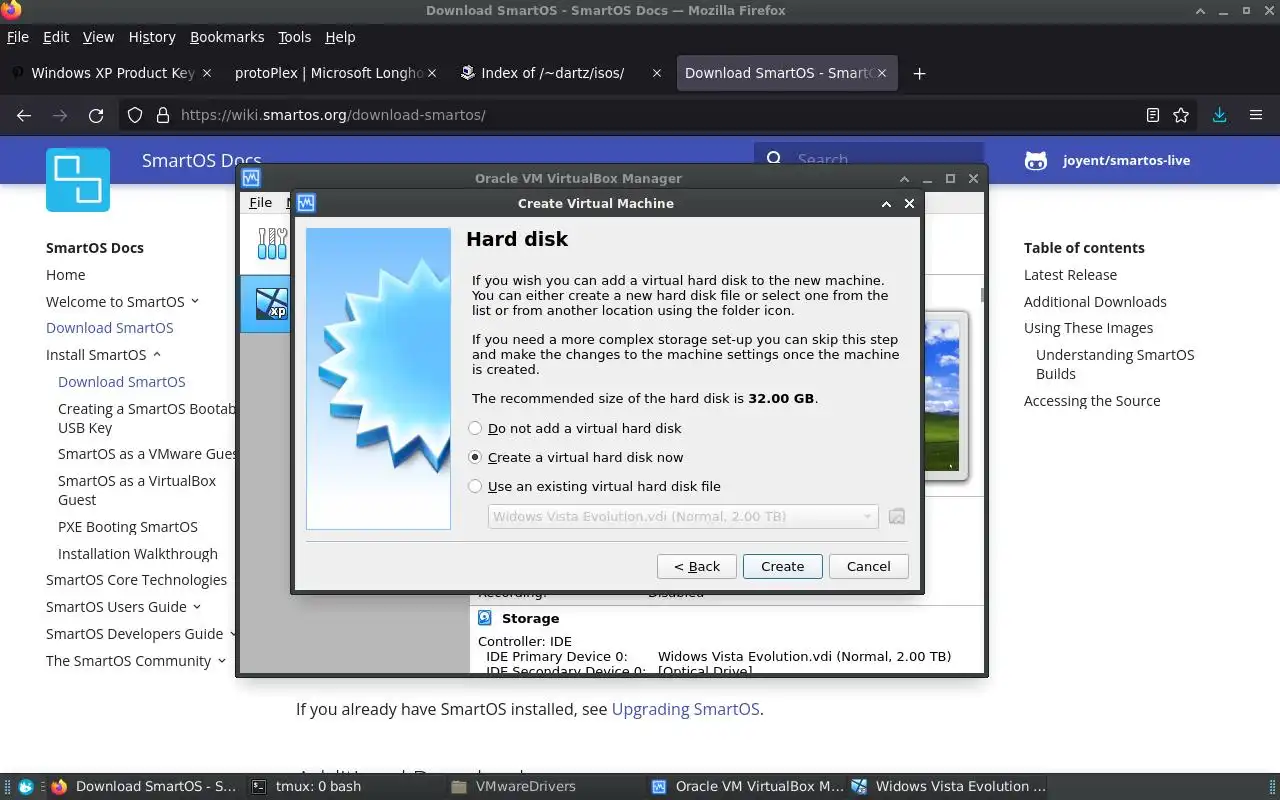Select the XP virtual machine entry icon
This screenshot has height=800, width=1280.
tap(272, 304)
